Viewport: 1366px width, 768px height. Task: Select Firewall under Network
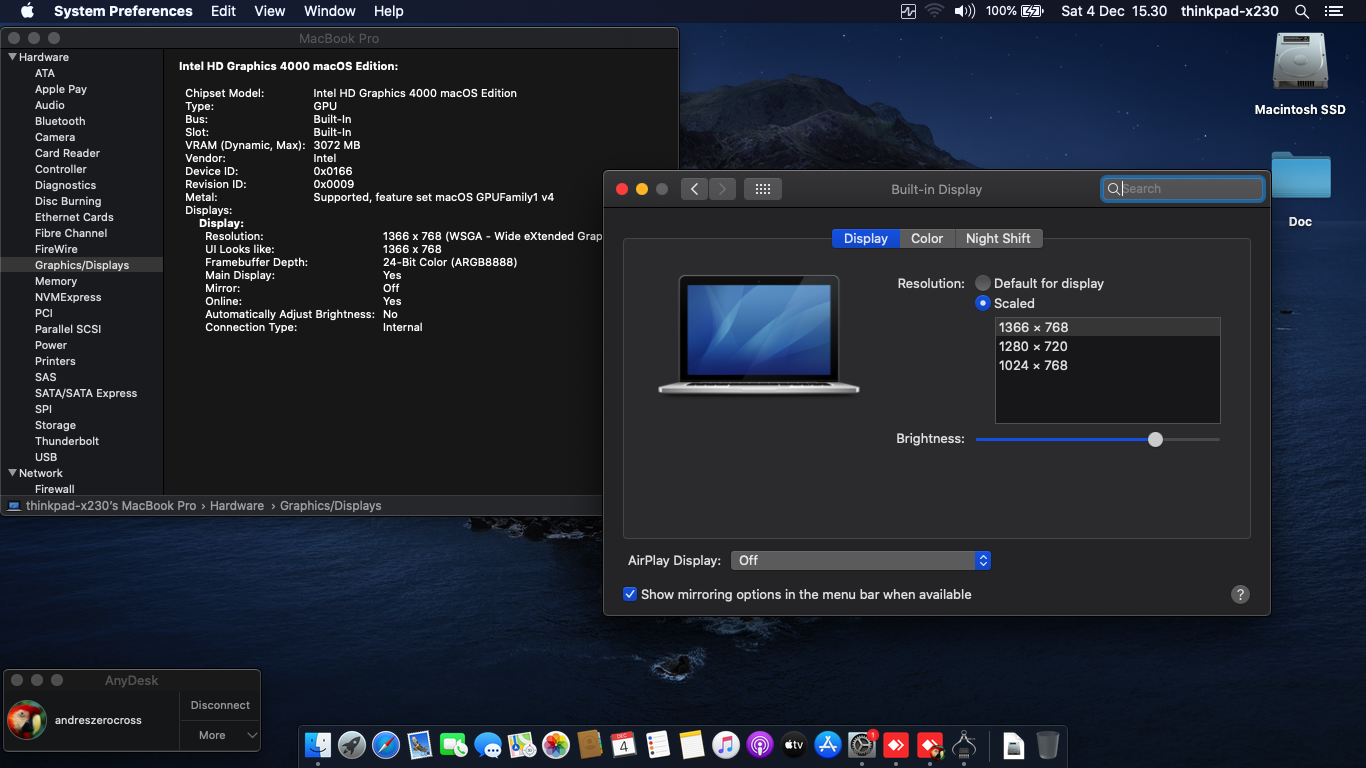tap(55, 489)
